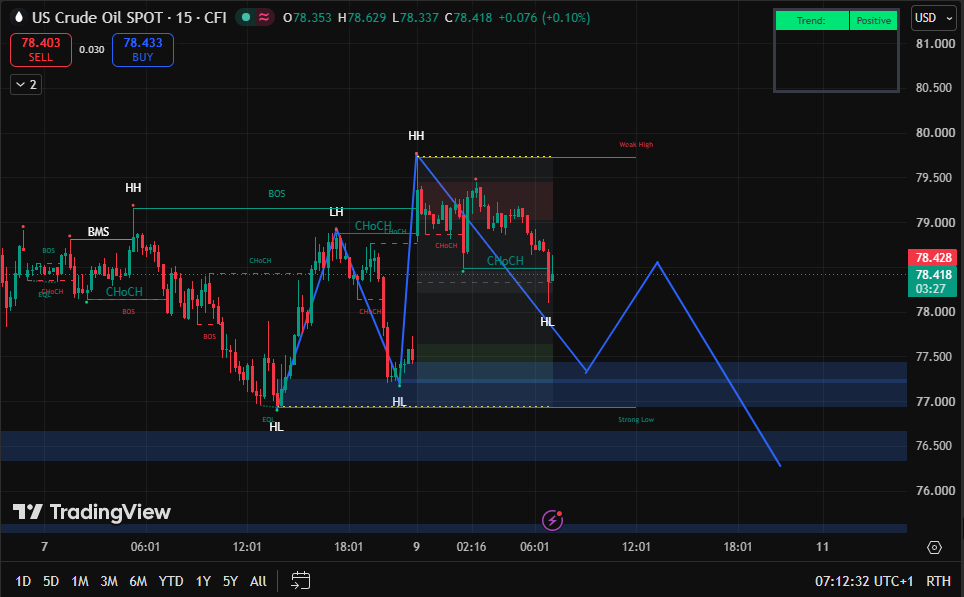Click the SELL 78.403 button
This screenshot has height=597, width=964.
click(41, 50)
